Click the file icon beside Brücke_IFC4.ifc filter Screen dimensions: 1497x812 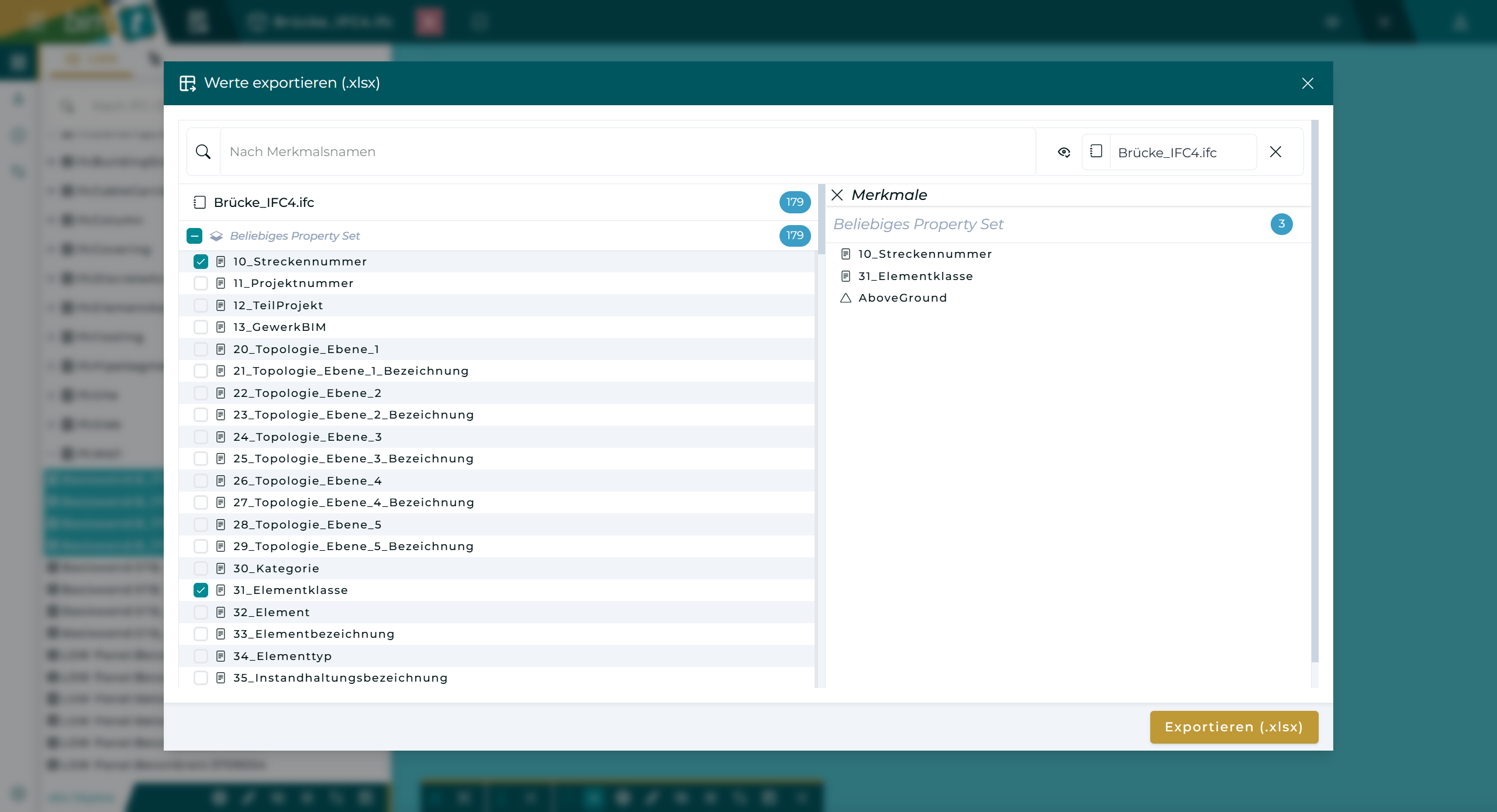coord(1096,151)
